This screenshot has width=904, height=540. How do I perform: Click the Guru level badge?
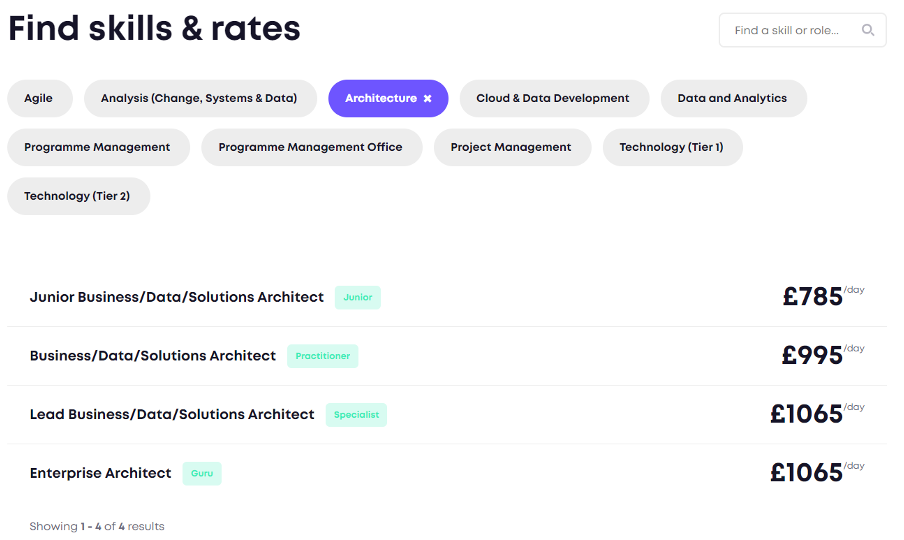tap(202, 473)
